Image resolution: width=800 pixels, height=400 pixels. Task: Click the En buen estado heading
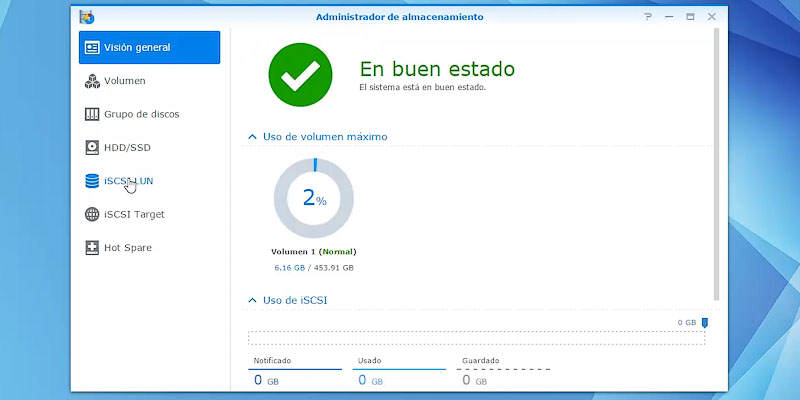[437, 68]
